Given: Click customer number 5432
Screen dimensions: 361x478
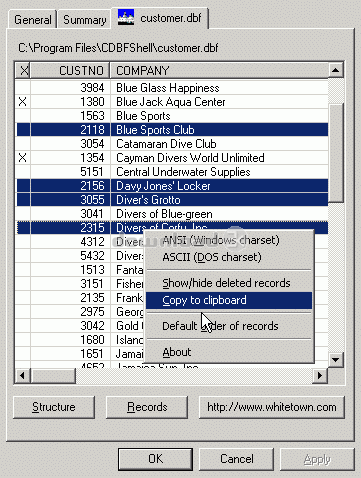Looking at the screenshot, I should pos(92,256).
